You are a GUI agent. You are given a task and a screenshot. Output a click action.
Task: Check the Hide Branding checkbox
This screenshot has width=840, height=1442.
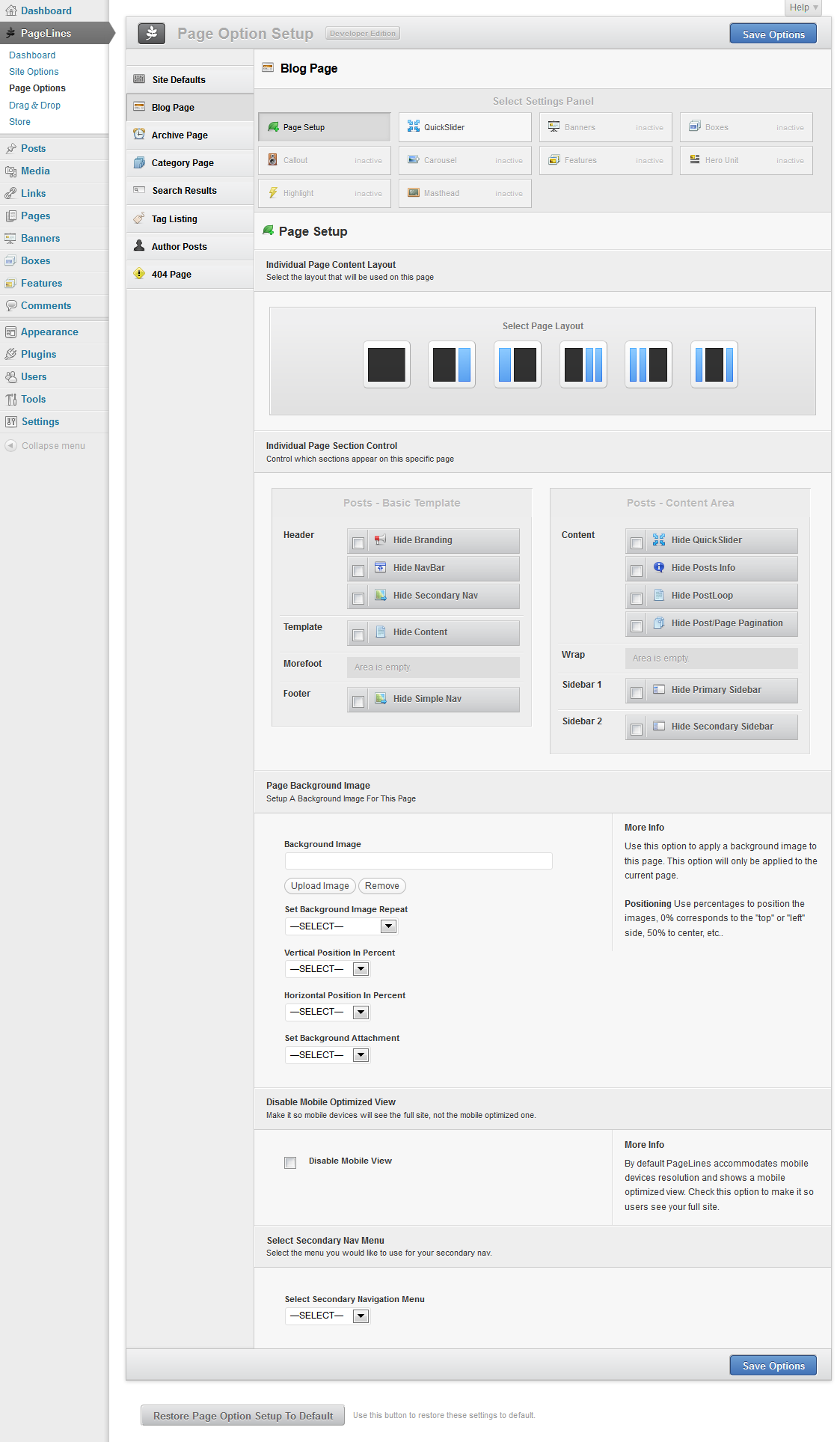coord(358,543)
